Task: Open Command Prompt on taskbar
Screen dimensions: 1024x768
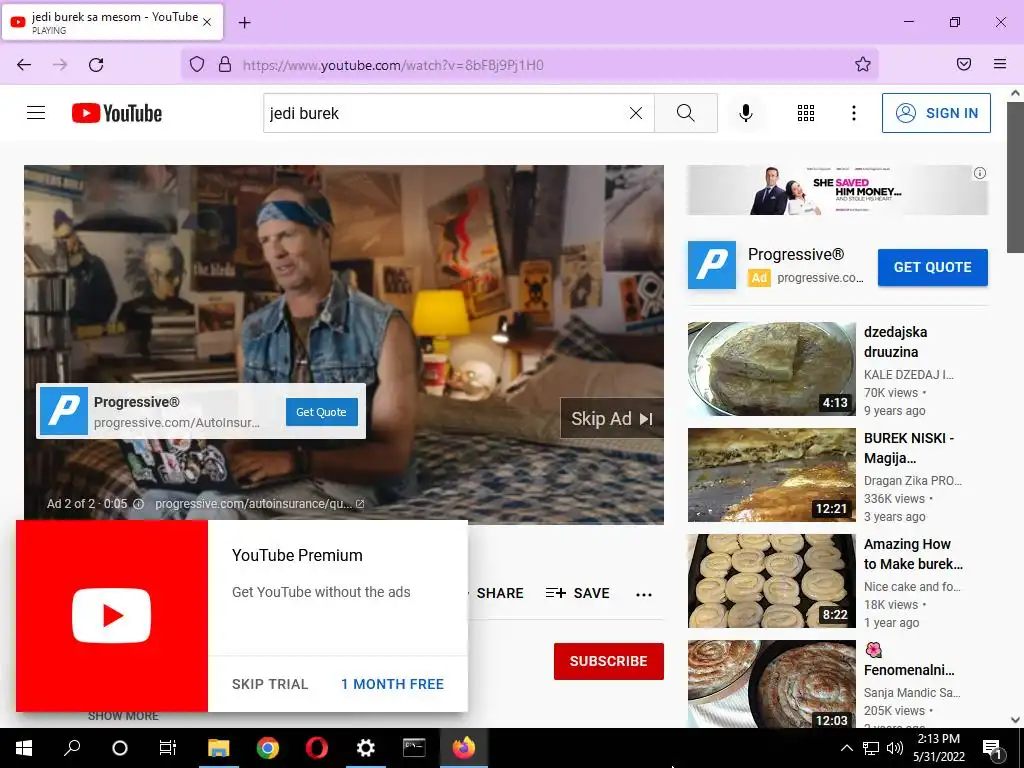Action: pyautogui.click(x=414, y=748)
